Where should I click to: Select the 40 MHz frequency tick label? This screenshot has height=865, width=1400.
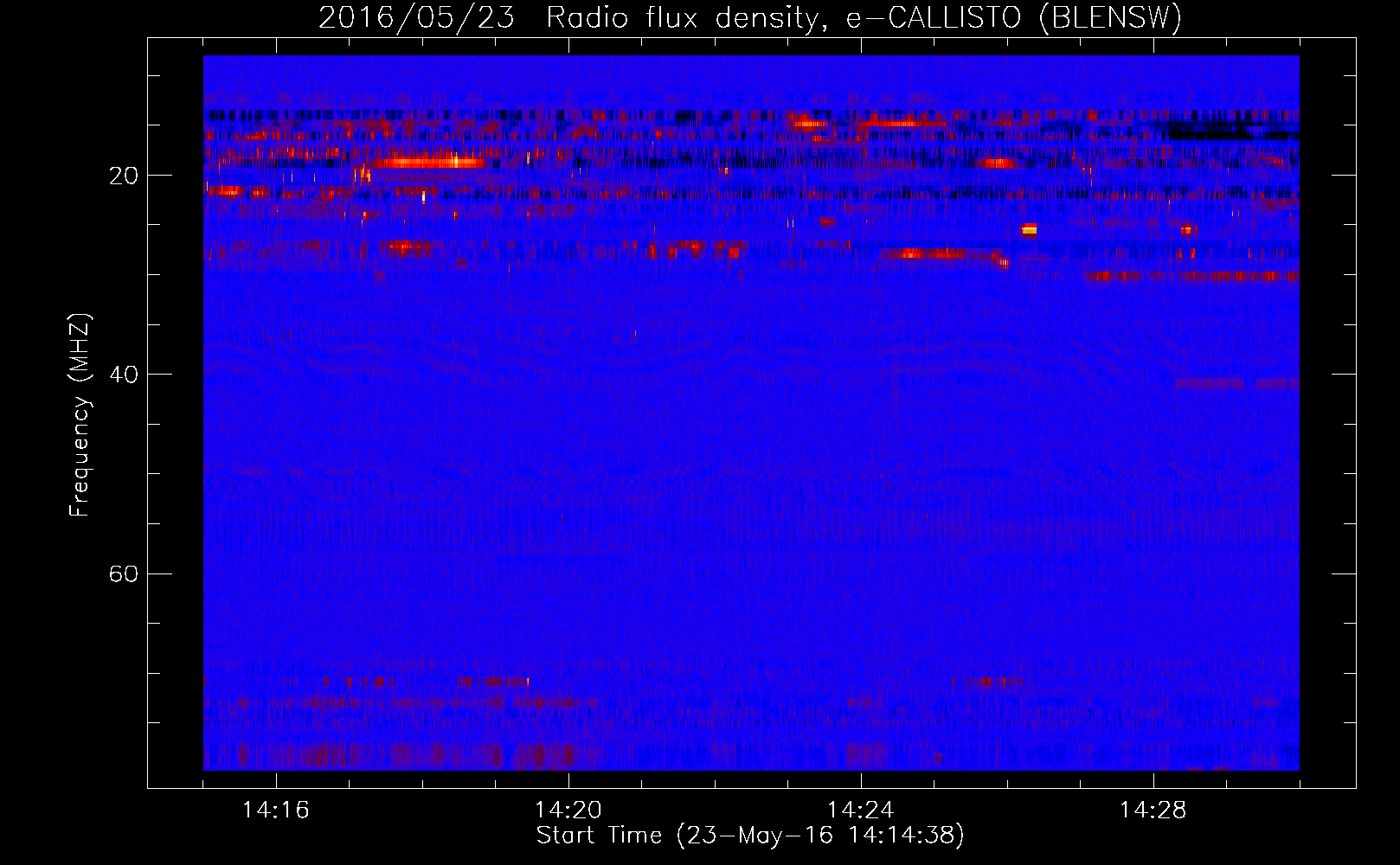[x=124, y=375]
